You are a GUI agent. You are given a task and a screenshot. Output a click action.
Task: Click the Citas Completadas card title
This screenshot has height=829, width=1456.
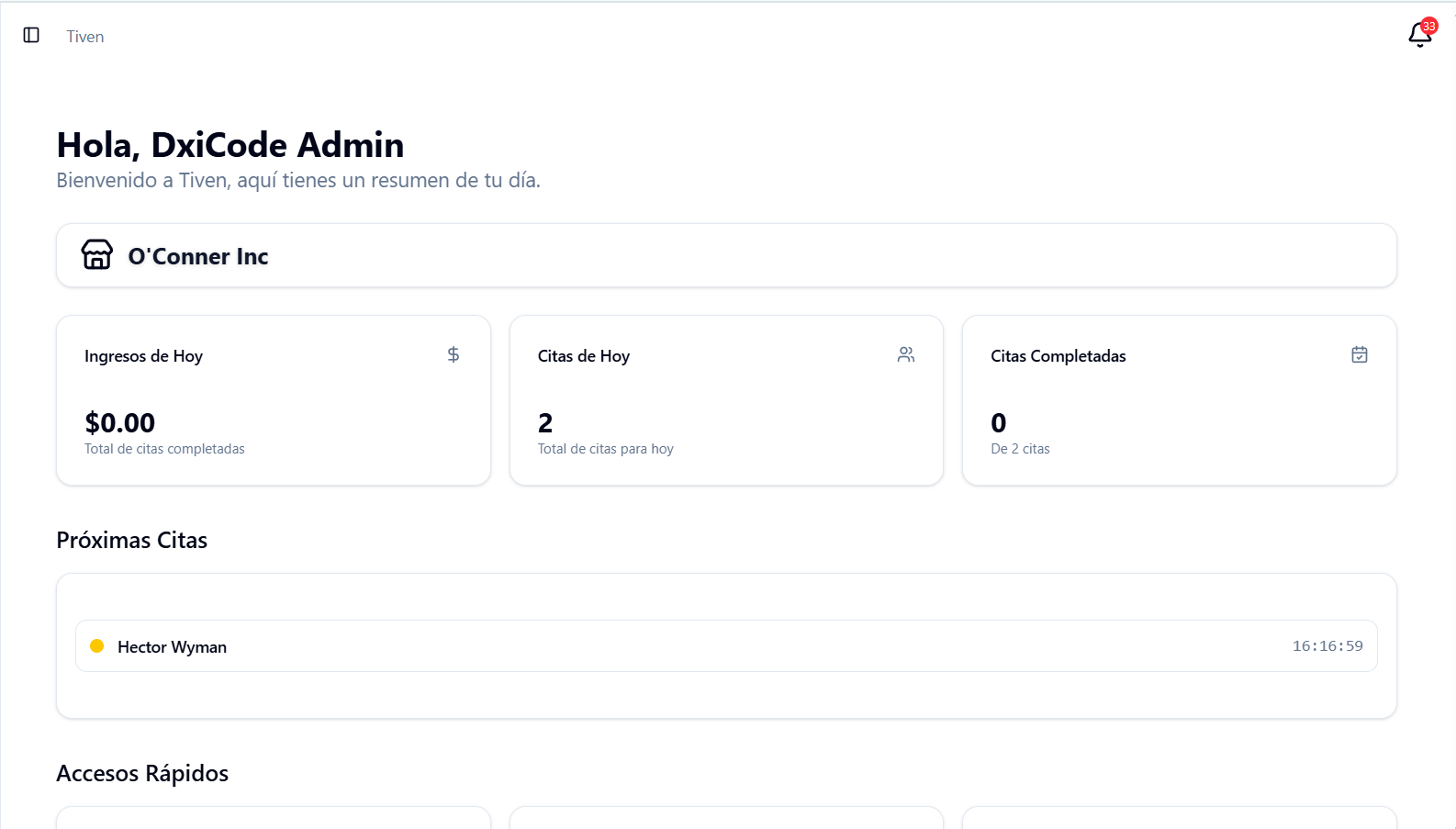click(1058, 356)
